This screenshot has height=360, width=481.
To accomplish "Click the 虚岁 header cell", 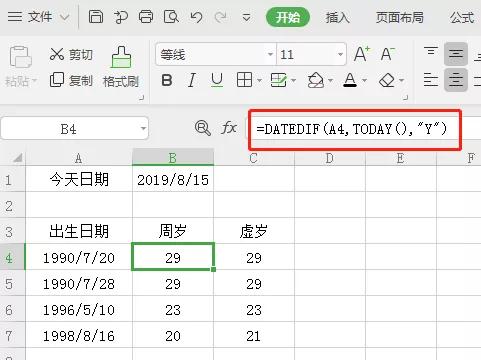I will click(x=254, y=231).
